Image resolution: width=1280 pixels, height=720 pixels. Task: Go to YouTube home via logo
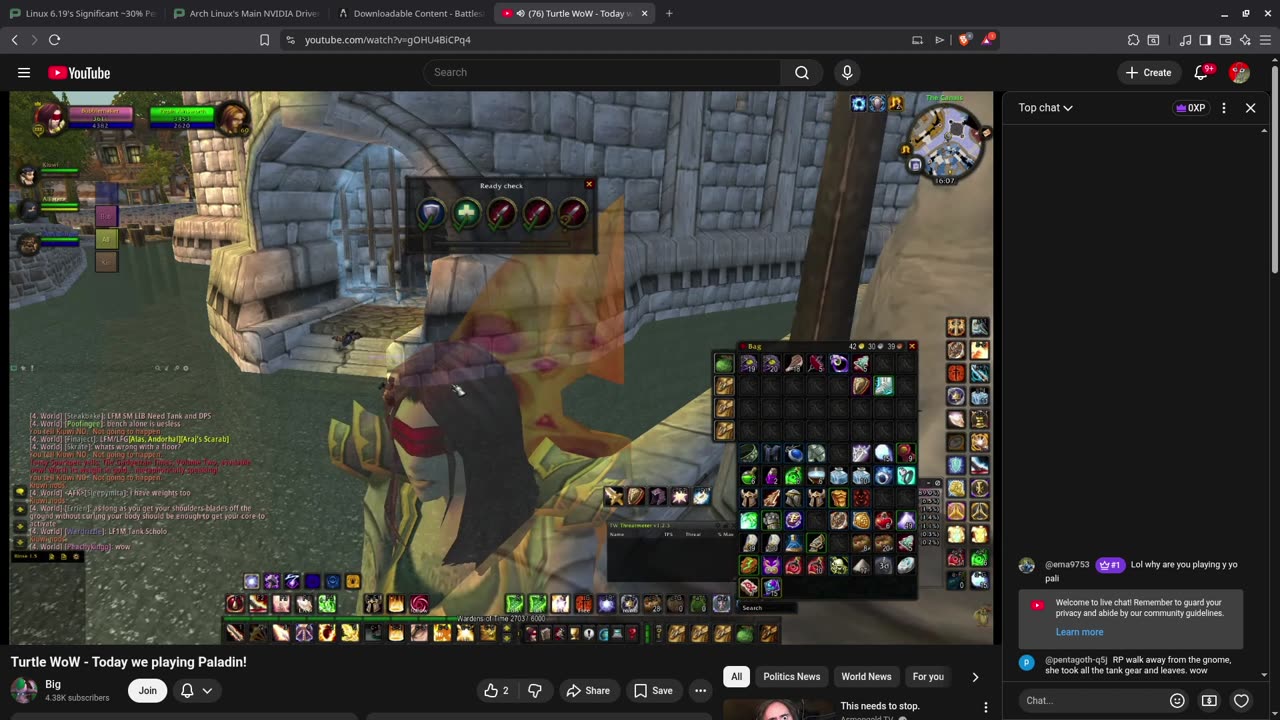[79, 72]
